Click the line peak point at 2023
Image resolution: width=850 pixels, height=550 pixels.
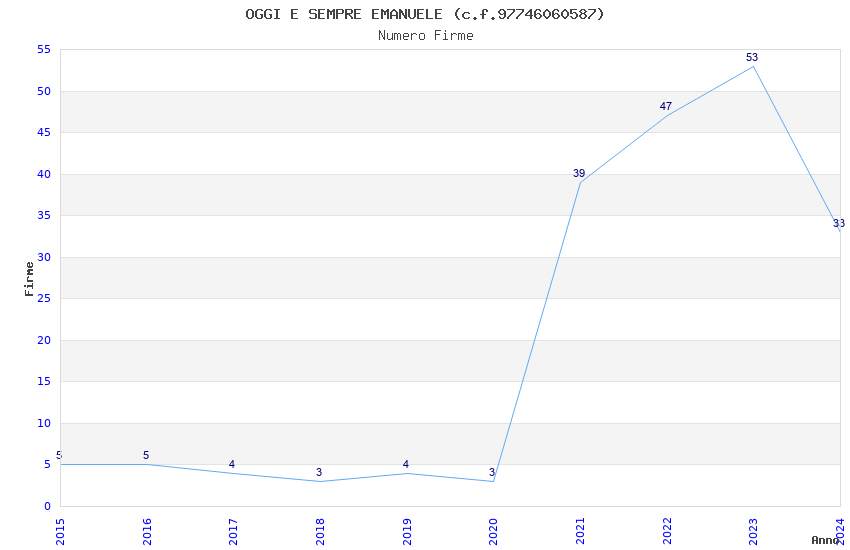click(x=754, y=67)
